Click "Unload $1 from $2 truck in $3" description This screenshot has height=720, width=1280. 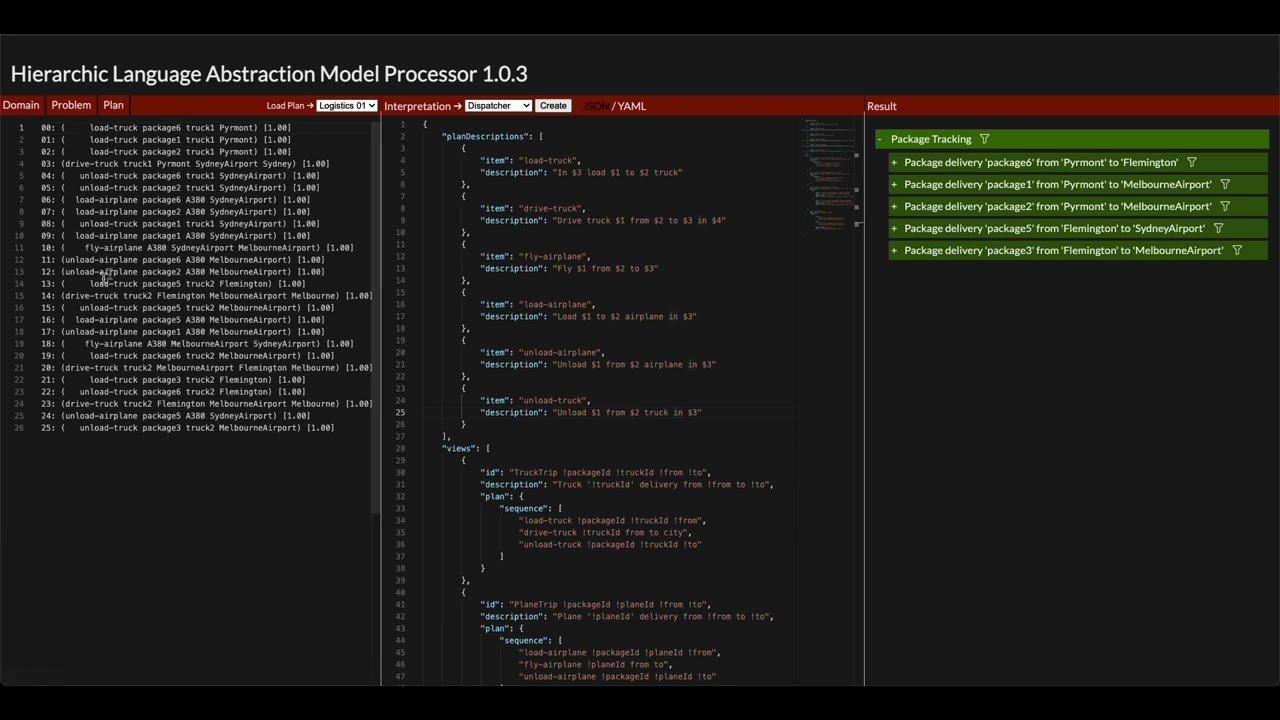[x=627, y=412]
